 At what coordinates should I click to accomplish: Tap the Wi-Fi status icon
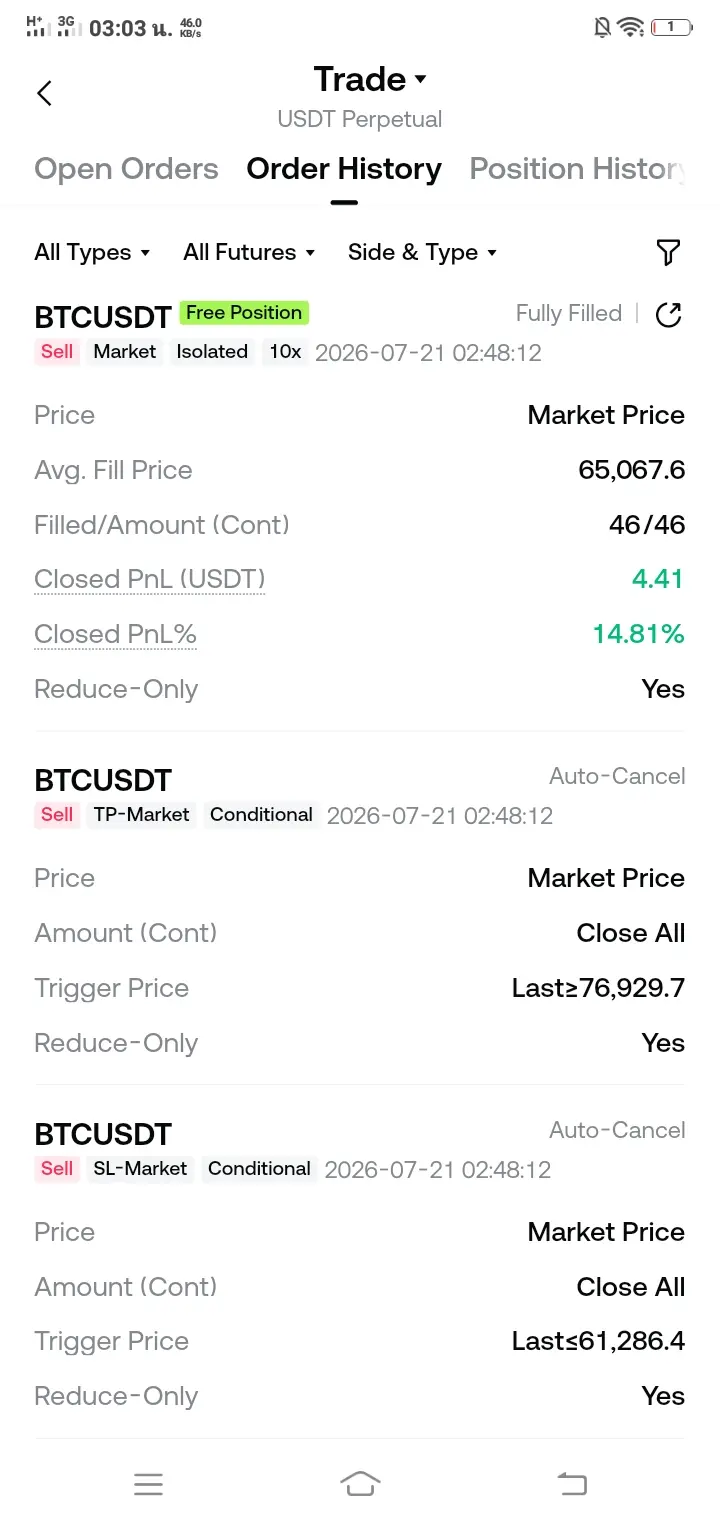coord(630,27)
